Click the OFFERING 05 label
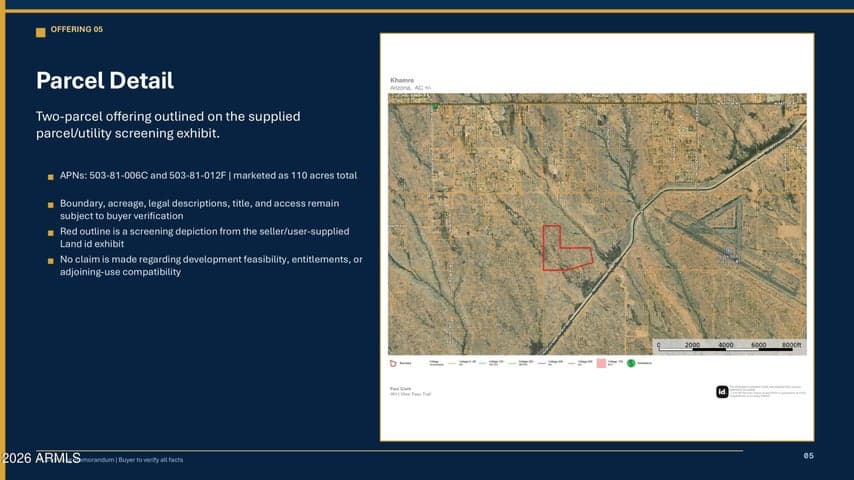This screenshot has height=480, width=854. tap(77, 29)
